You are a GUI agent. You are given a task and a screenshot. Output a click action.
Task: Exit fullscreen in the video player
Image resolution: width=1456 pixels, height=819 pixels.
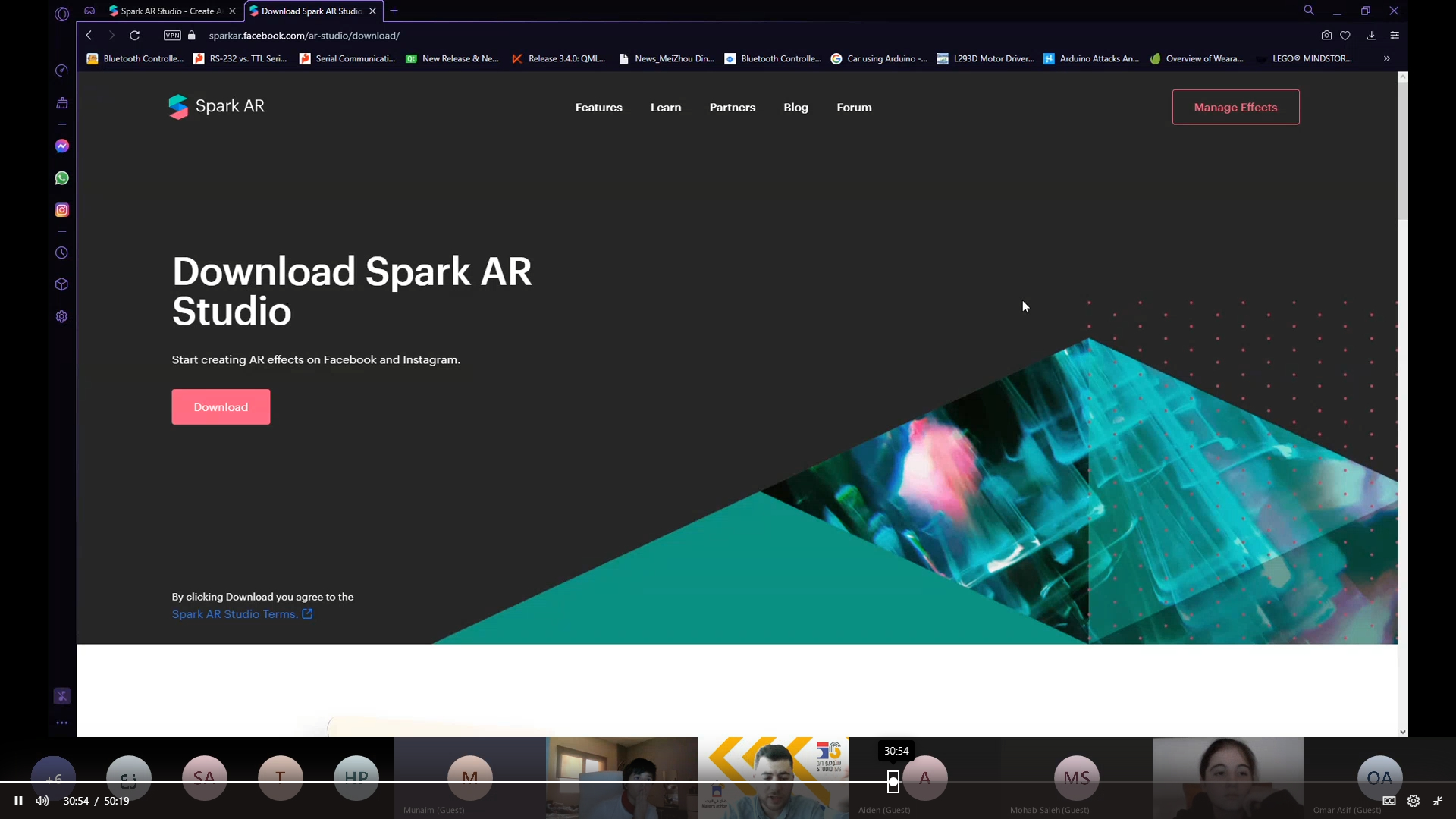click(1438, 801)
